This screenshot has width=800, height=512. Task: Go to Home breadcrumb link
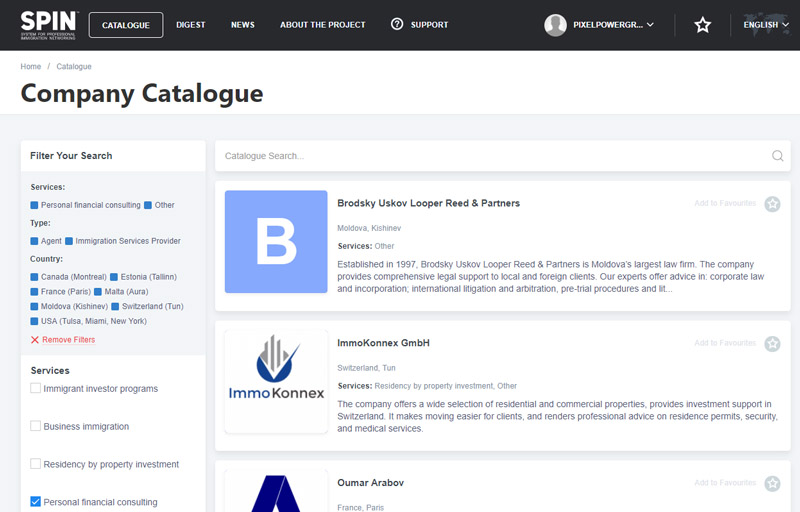tap(31, 66)
